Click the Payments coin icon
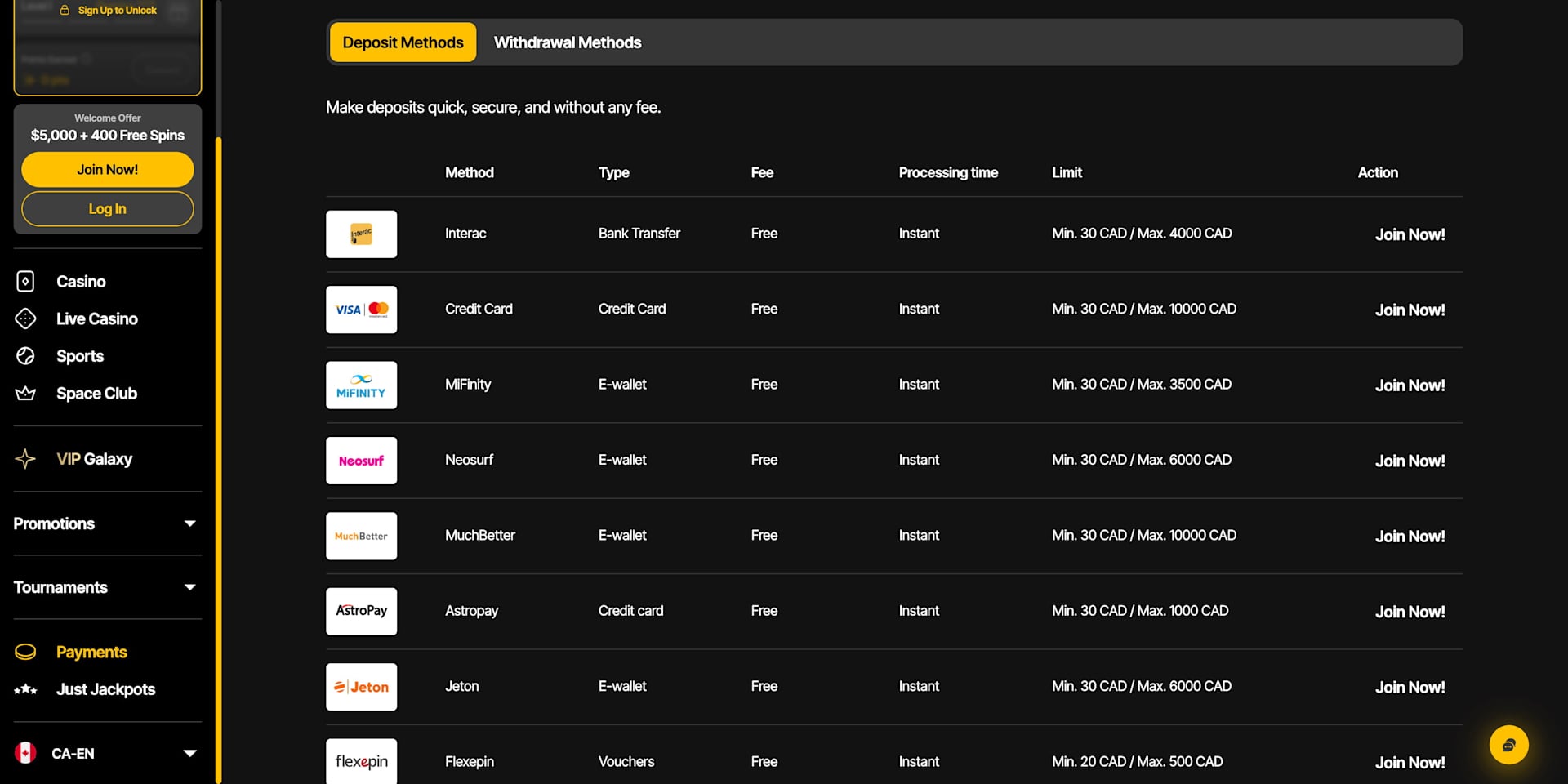1568x784 pixels. click(x=25, y=652)
